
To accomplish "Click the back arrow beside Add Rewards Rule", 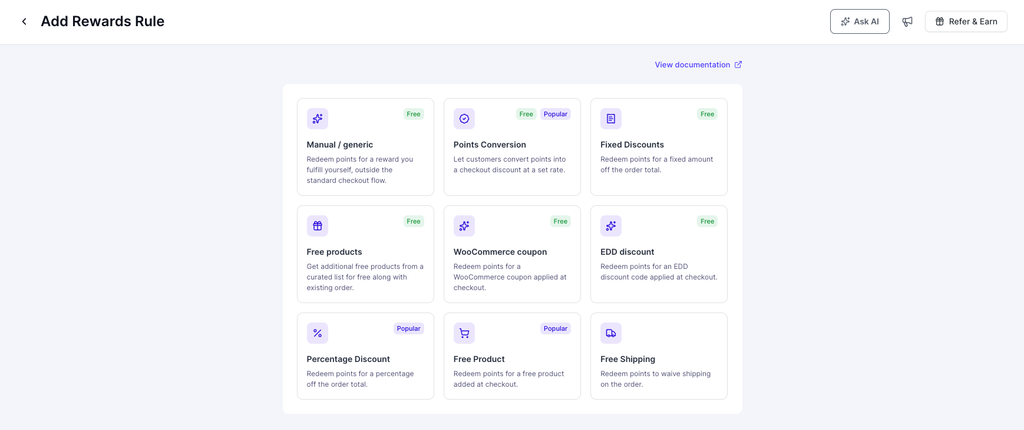I will (x=24, y=22).
